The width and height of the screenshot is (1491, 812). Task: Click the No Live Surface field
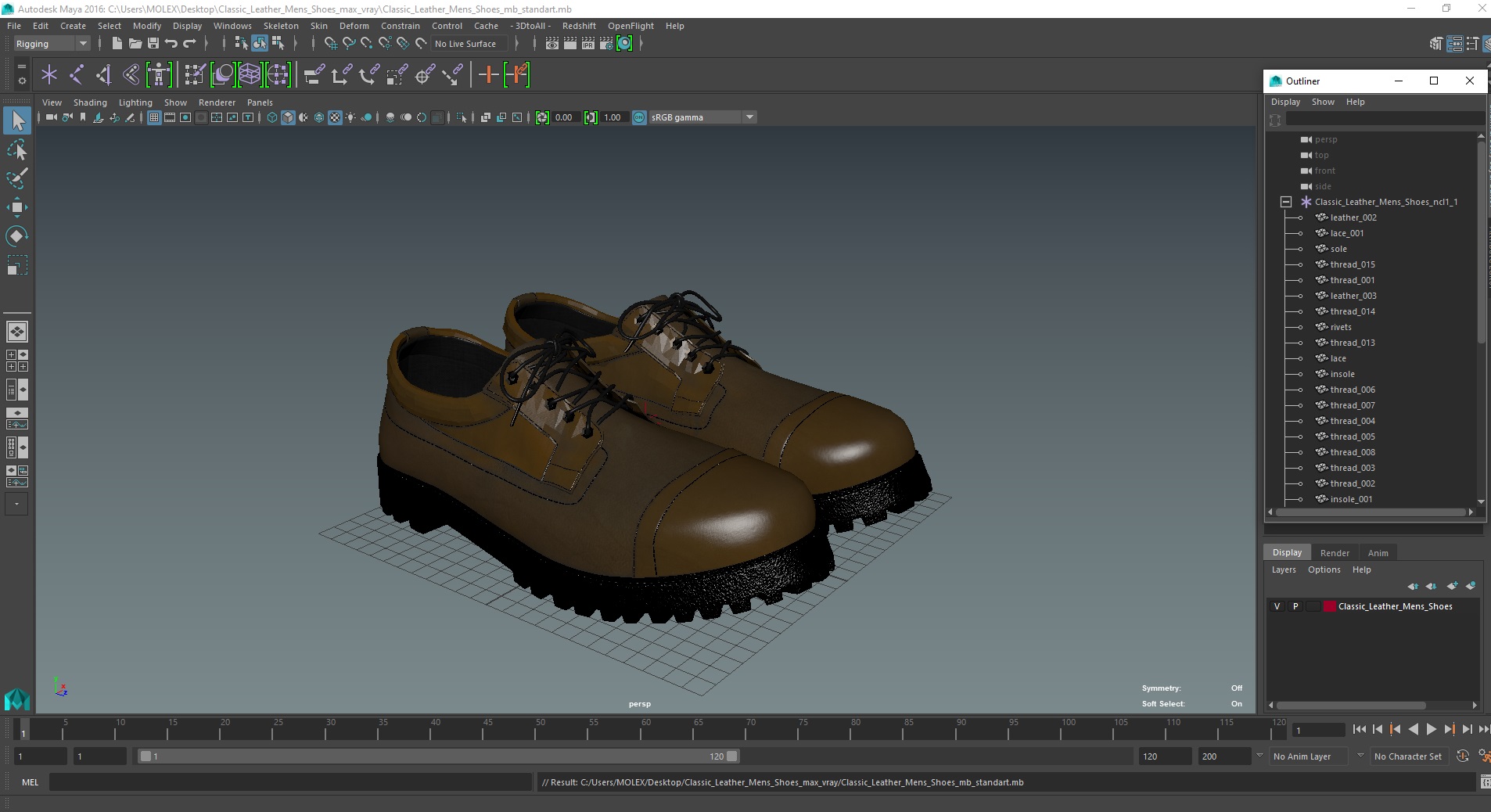[469, 44]
